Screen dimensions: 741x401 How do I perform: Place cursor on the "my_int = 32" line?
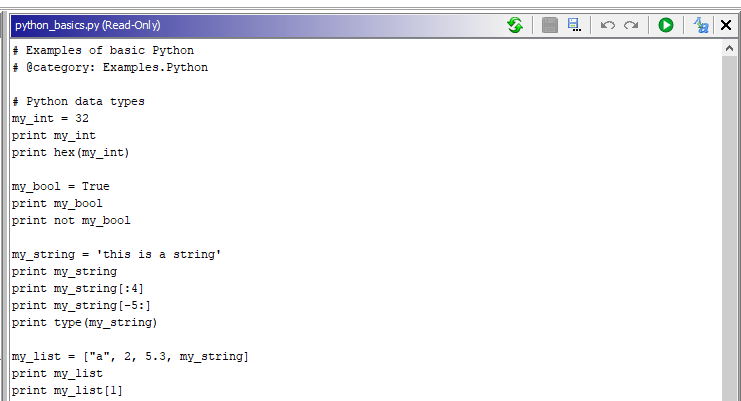click(x=51, y=118)
